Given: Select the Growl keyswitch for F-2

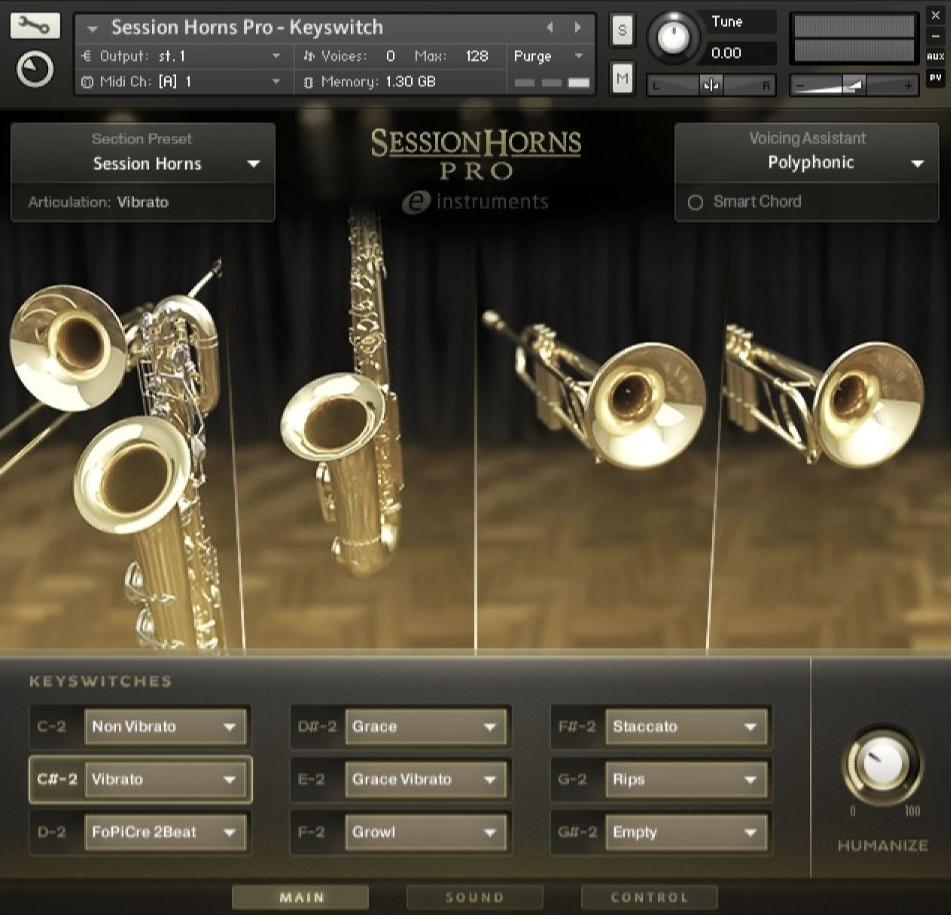Looking at the screenshot, I should (x=425, y=832).
